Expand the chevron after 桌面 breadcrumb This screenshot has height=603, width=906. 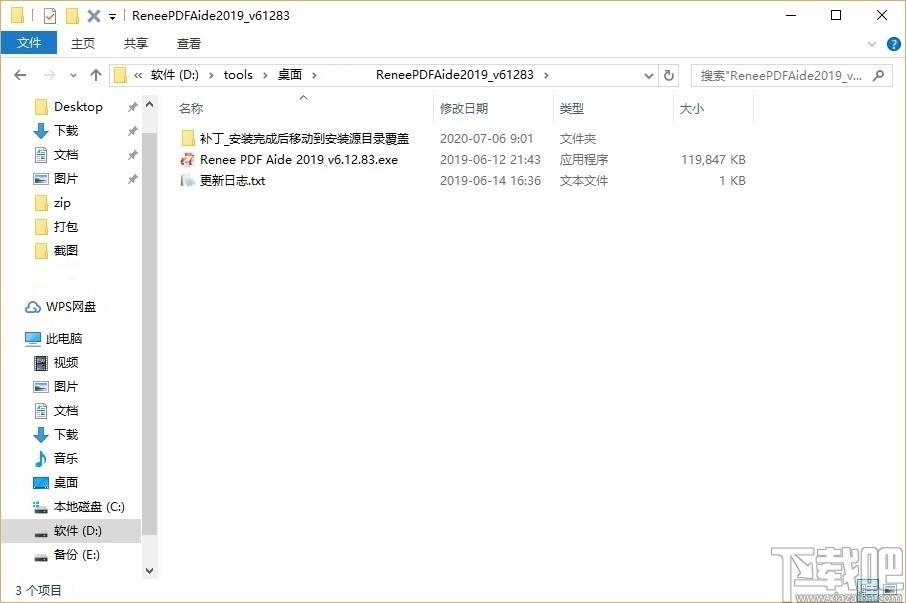(x=314, y=75)
